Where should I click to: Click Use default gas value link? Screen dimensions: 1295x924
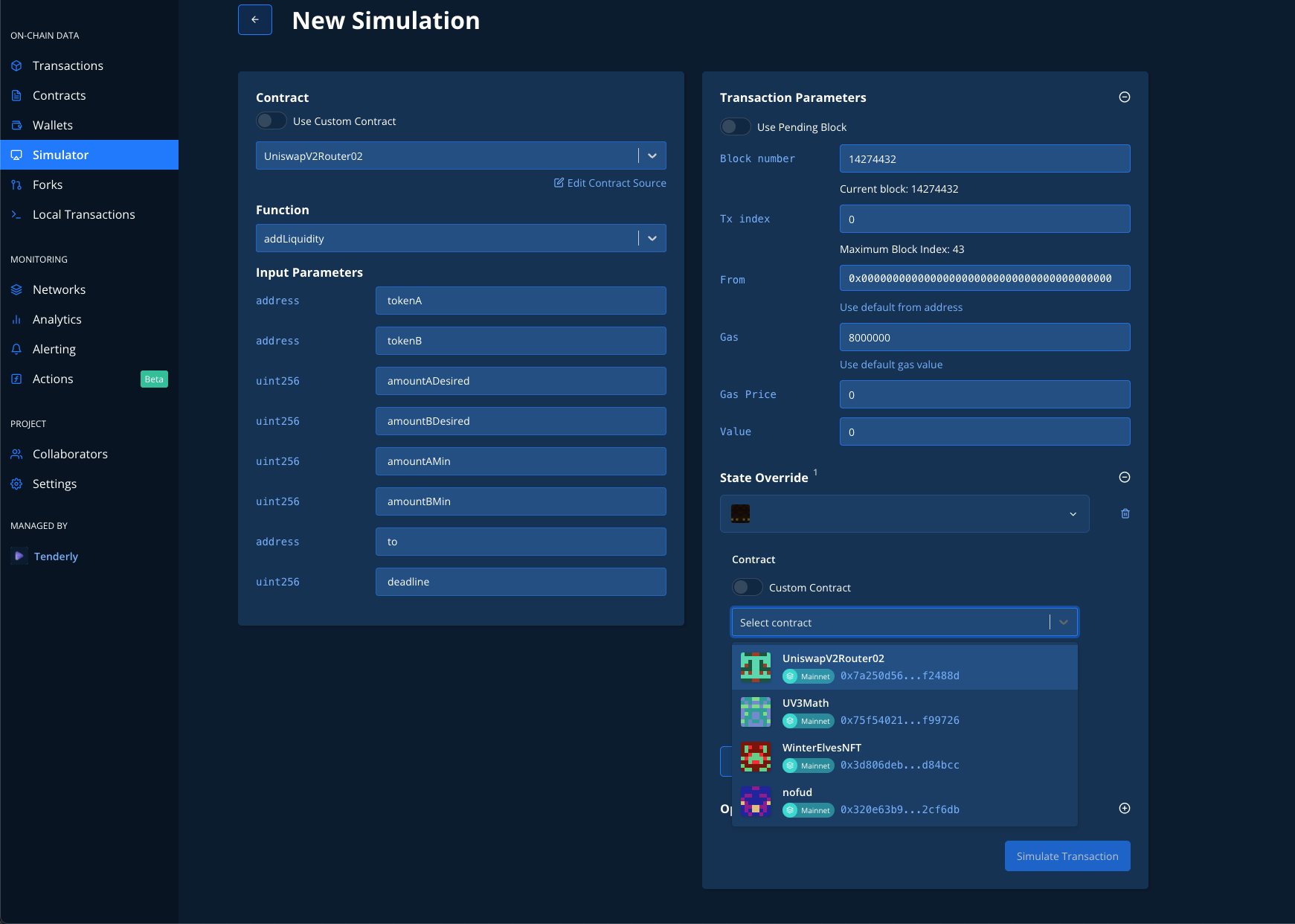(x=891, y=365)
